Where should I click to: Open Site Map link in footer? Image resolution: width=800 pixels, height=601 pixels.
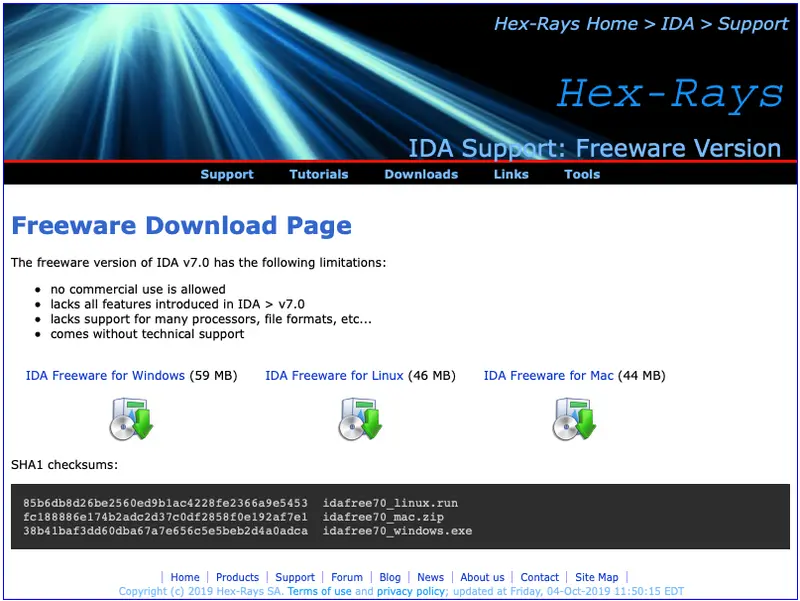596,577
